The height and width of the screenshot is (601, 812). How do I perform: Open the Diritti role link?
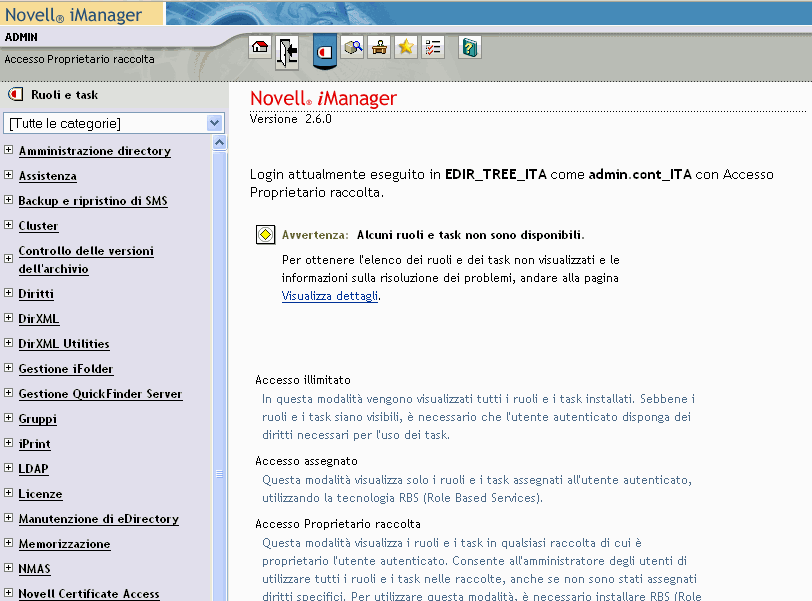36,294
